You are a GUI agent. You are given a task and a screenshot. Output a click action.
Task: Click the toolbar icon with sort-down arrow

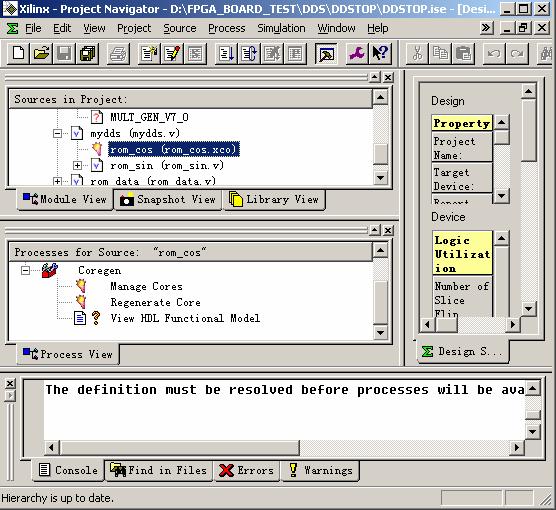(x=226, y=54)
